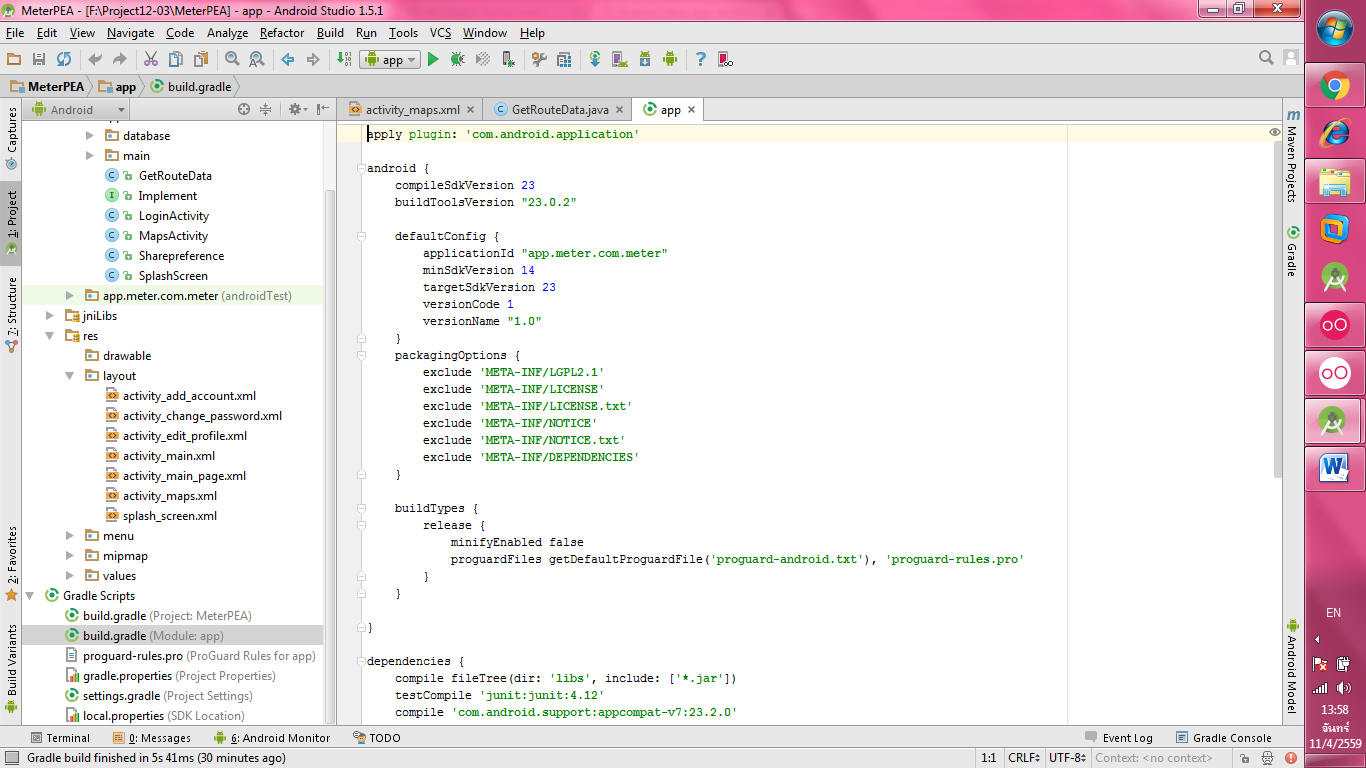Collapse the res folder
The image size is (1366, 768).
pos(49,336)
